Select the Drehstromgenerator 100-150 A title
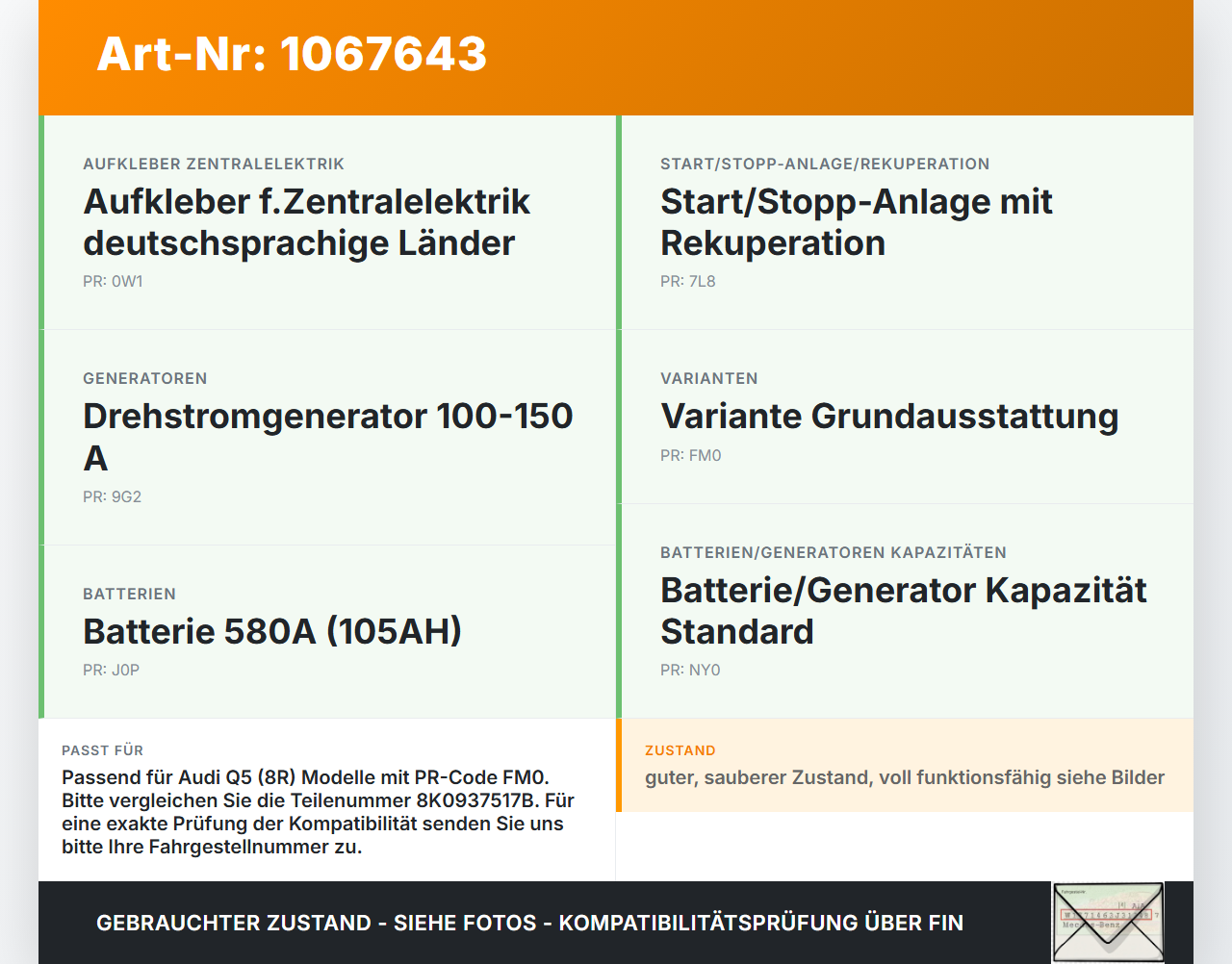1232x964 pixels. pos(327,437)
